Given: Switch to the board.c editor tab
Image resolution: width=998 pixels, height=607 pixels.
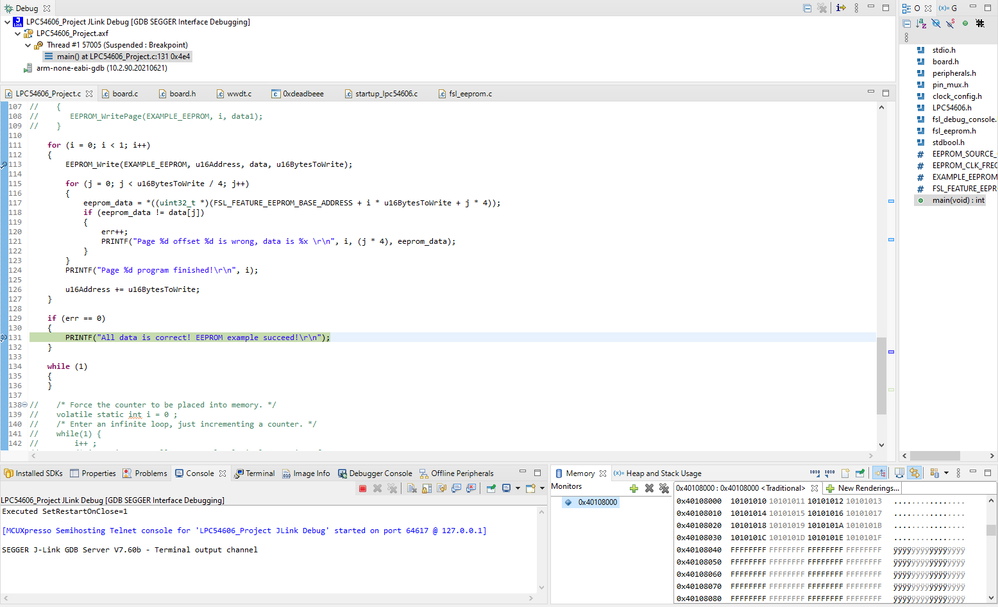Looking at the screenshot, I should coord(120,94).
